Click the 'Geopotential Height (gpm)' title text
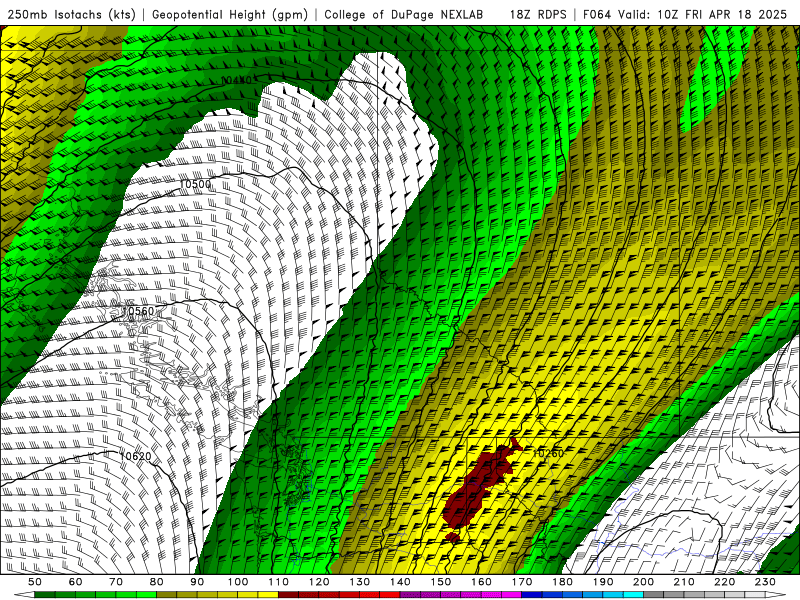The height and width of the screenshot is (600, 800). pos(230,14)
